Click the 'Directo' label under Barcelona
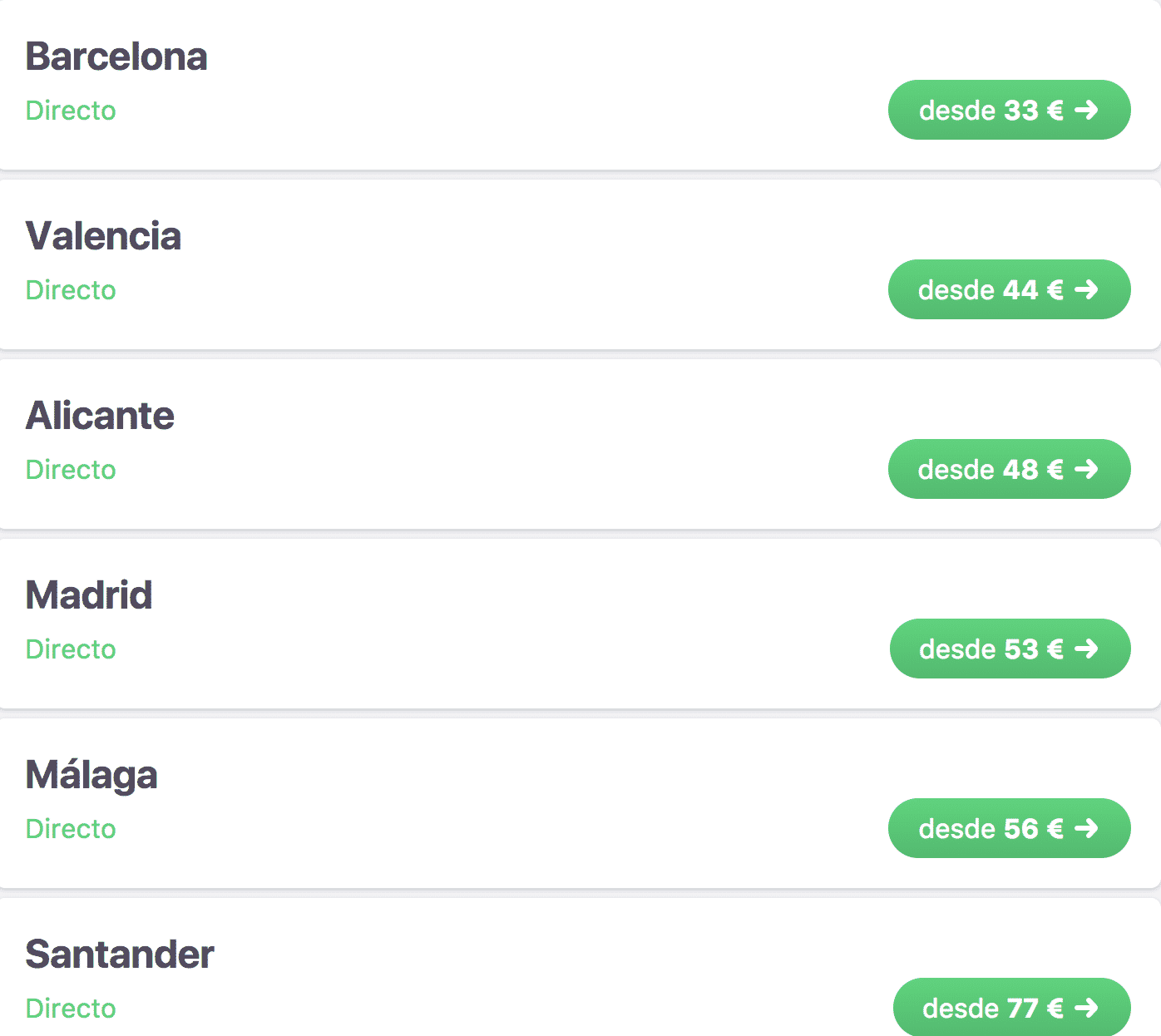 click(x=71, y=111)
